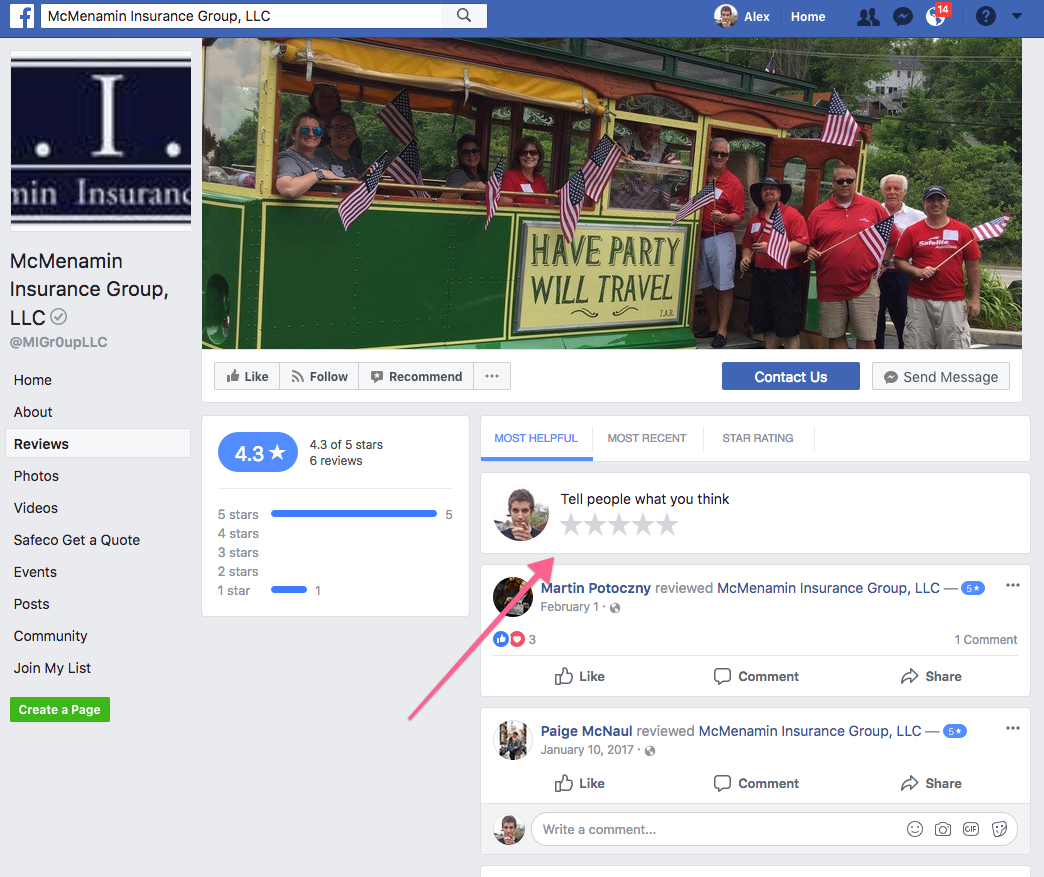Switch to Most Helpful tab
This screenshot has height=877, width=1044.
(x=536, y=438)
